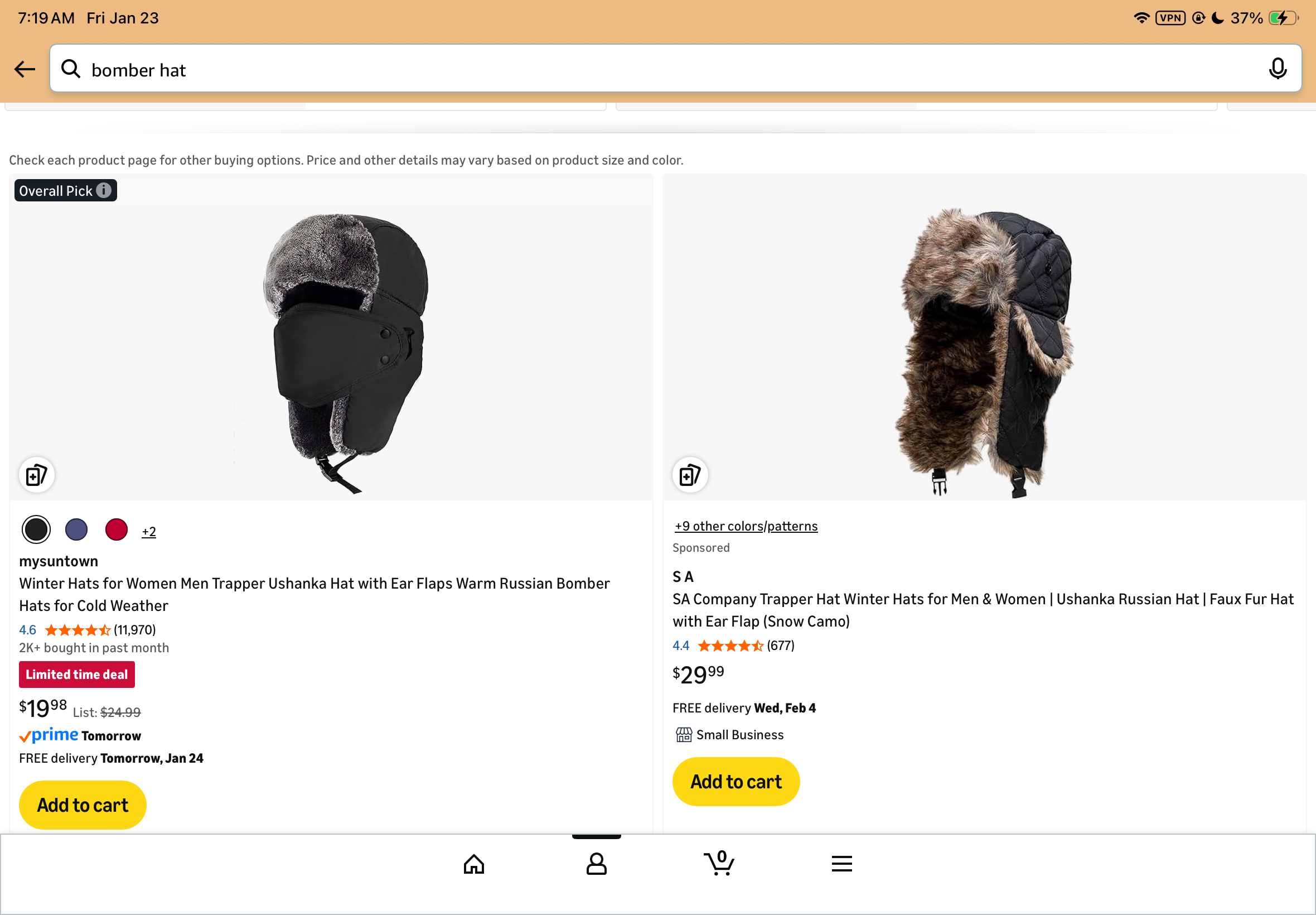Tap the Overall Pick info icon

pyautogui.click(x=104, y=190)
